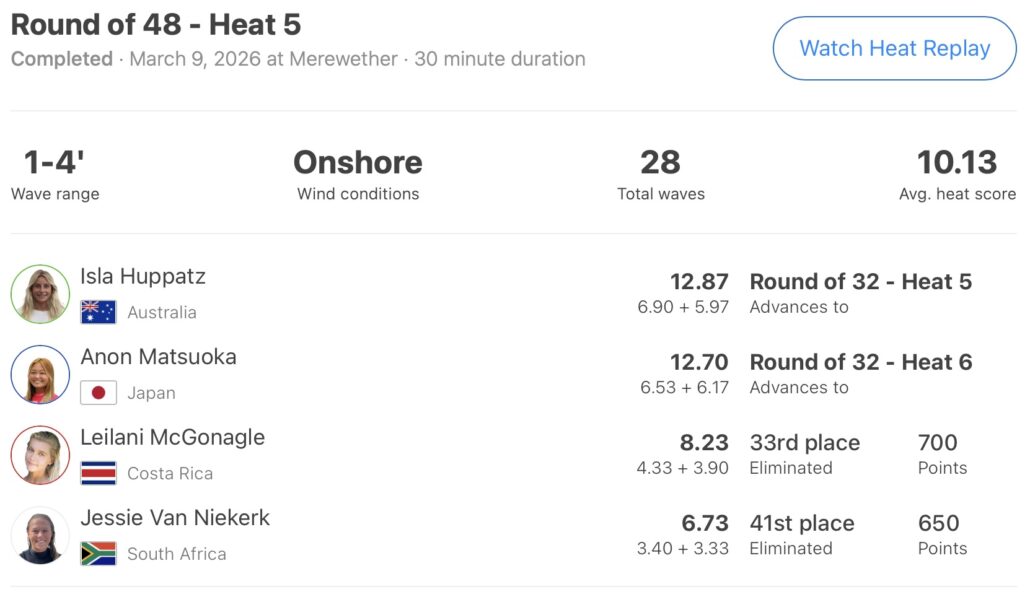This screenshot has width=1030, height=597.
Task: Click the Watch Heat Replay button
Action: tap(894, 48)
